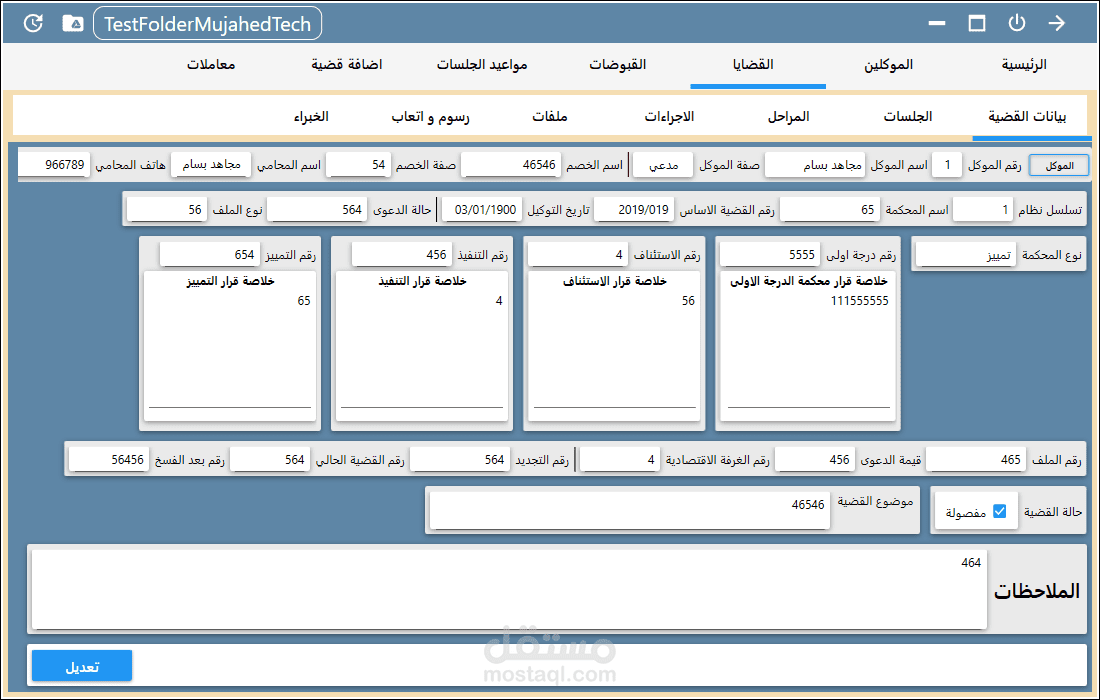This screenshot has width=1100, height=700.
Task: Open the معاملات tab
Action: pyautogui.click(x=211, y=65)
